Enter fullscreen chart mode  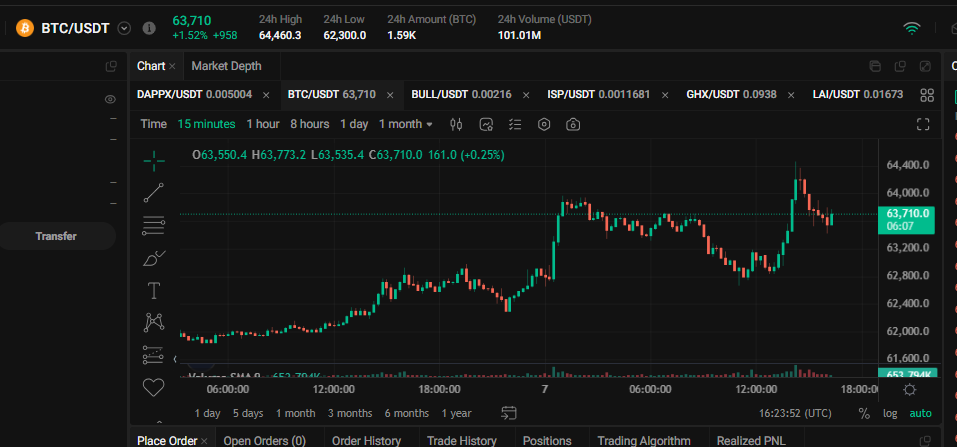(923, 125)
